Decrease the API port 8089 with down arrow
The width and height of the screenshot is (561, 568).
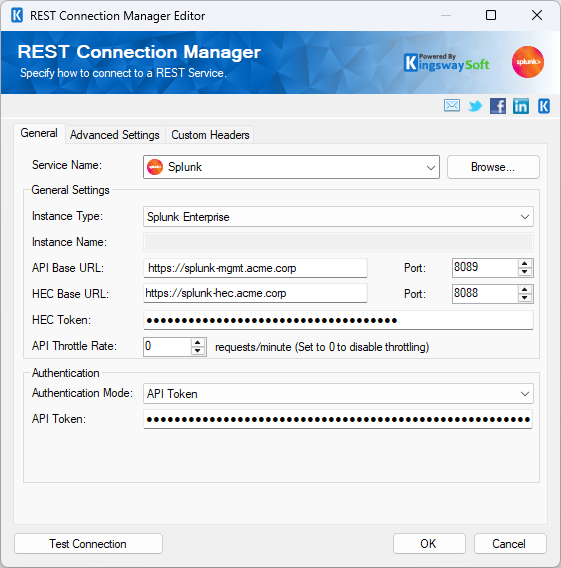(524, 272)
